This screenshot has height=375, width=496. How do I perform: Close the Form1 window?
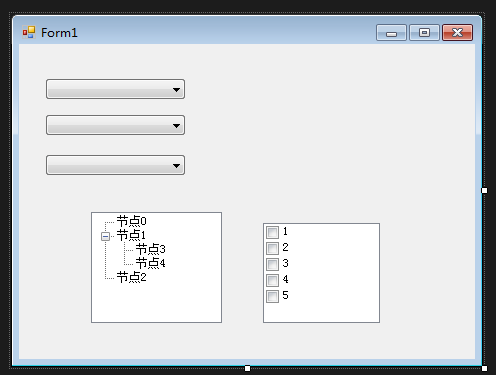click(x=457, y=32)
